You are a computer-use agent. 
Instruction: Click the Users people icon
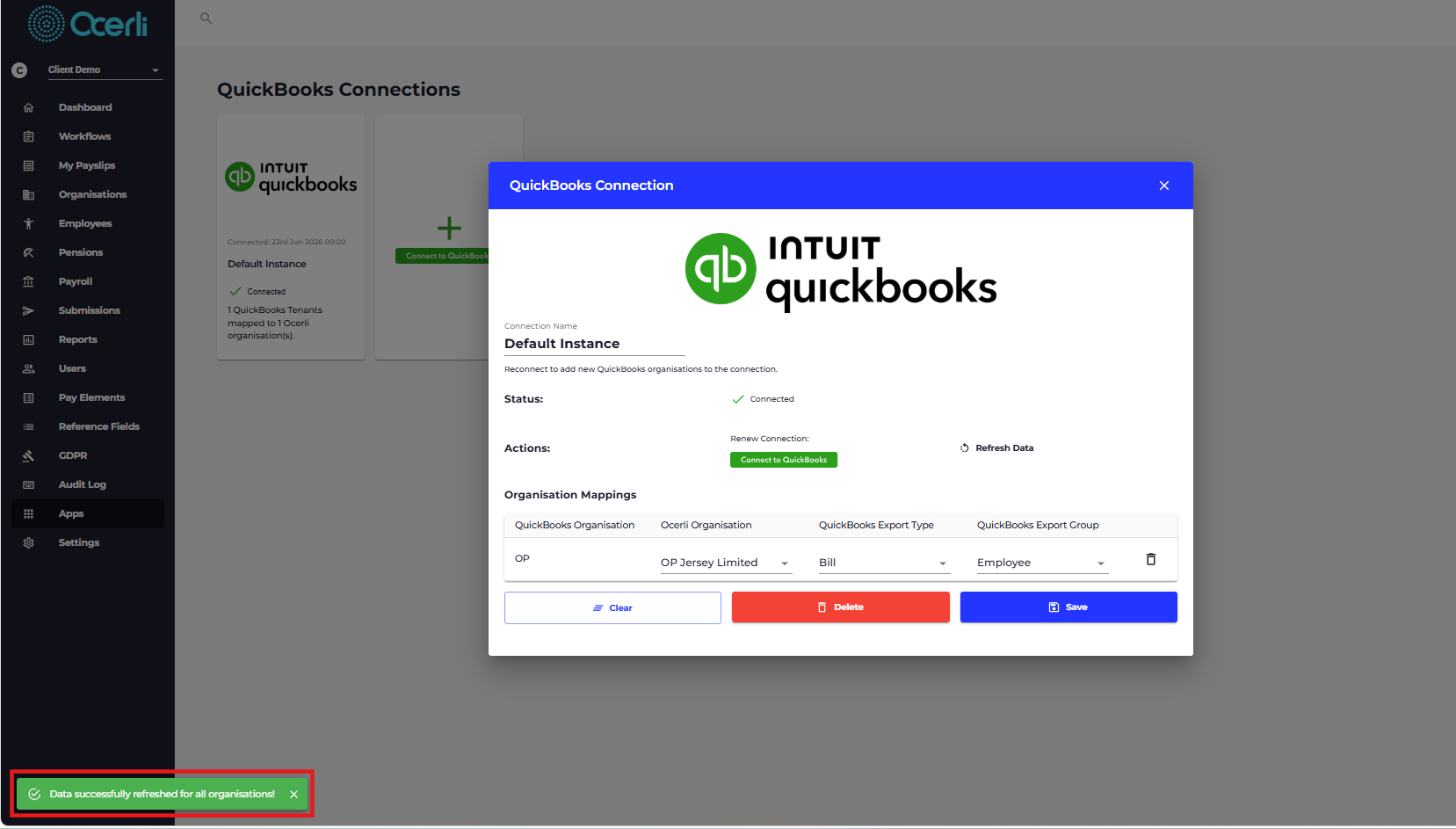click(x=28, y=368)
